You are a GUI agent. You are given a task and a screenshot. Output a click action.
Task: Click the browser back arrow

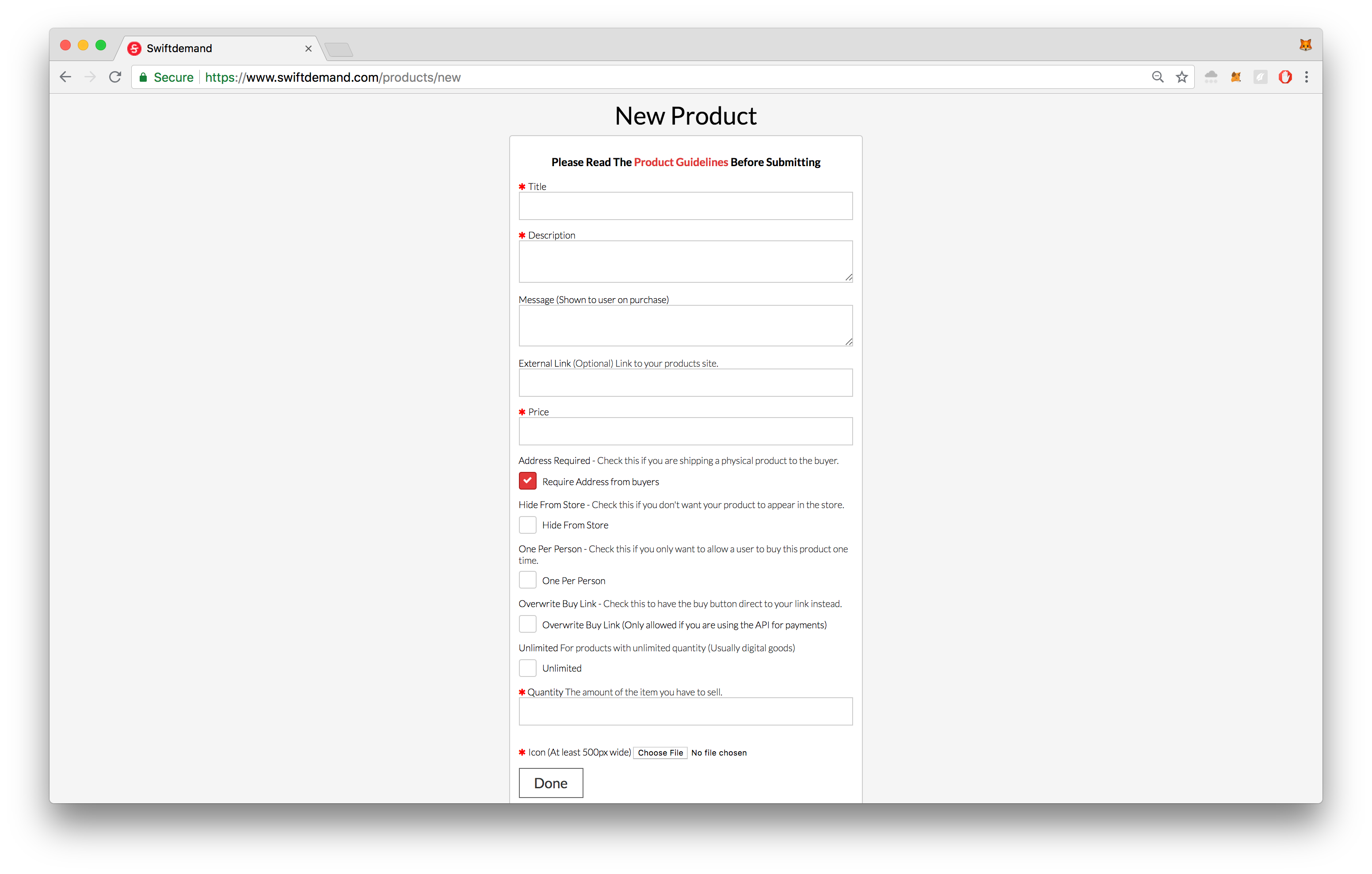tap(65, 77)
